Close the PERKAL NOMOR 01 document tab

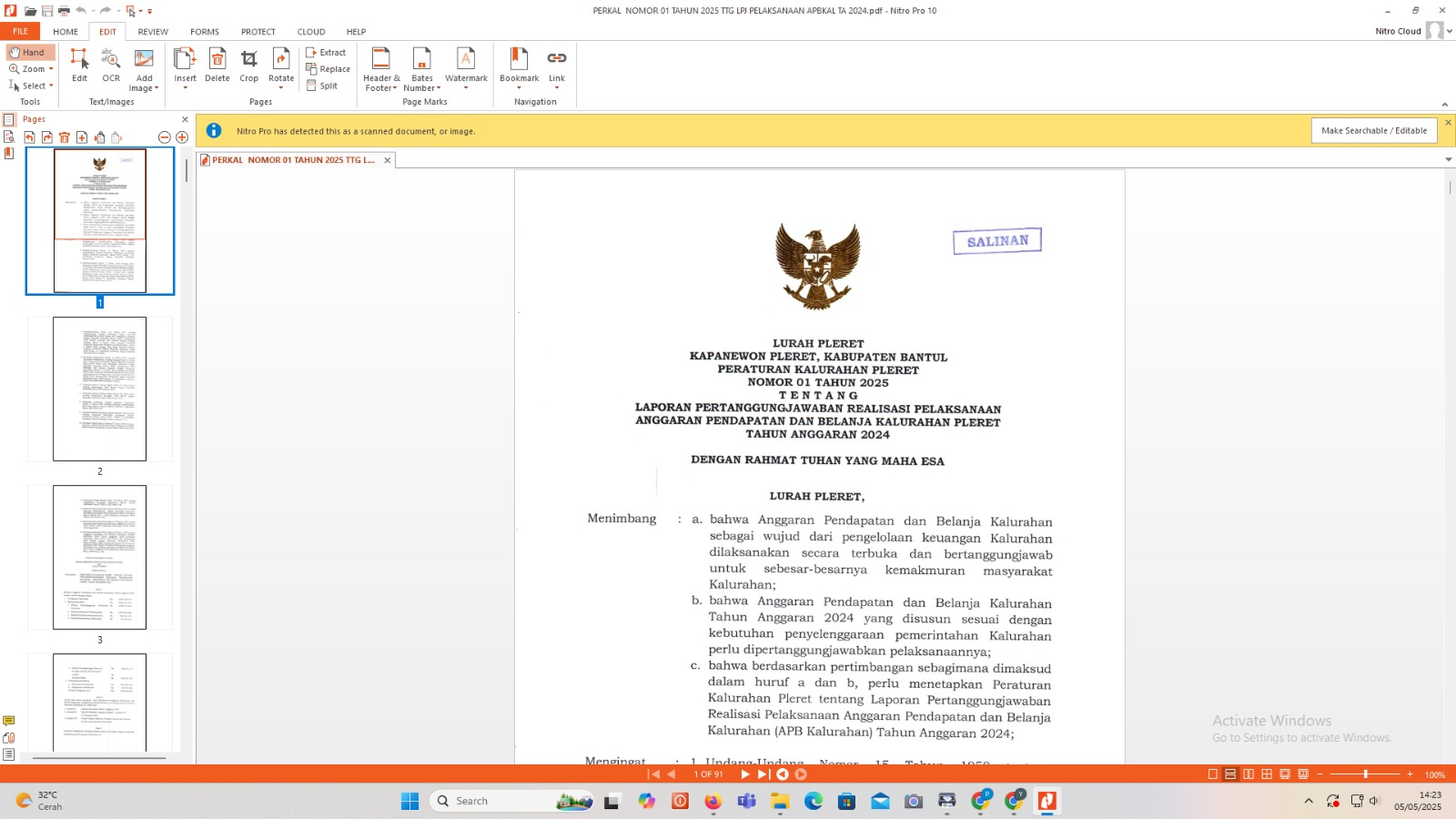[x=387, y=160]
